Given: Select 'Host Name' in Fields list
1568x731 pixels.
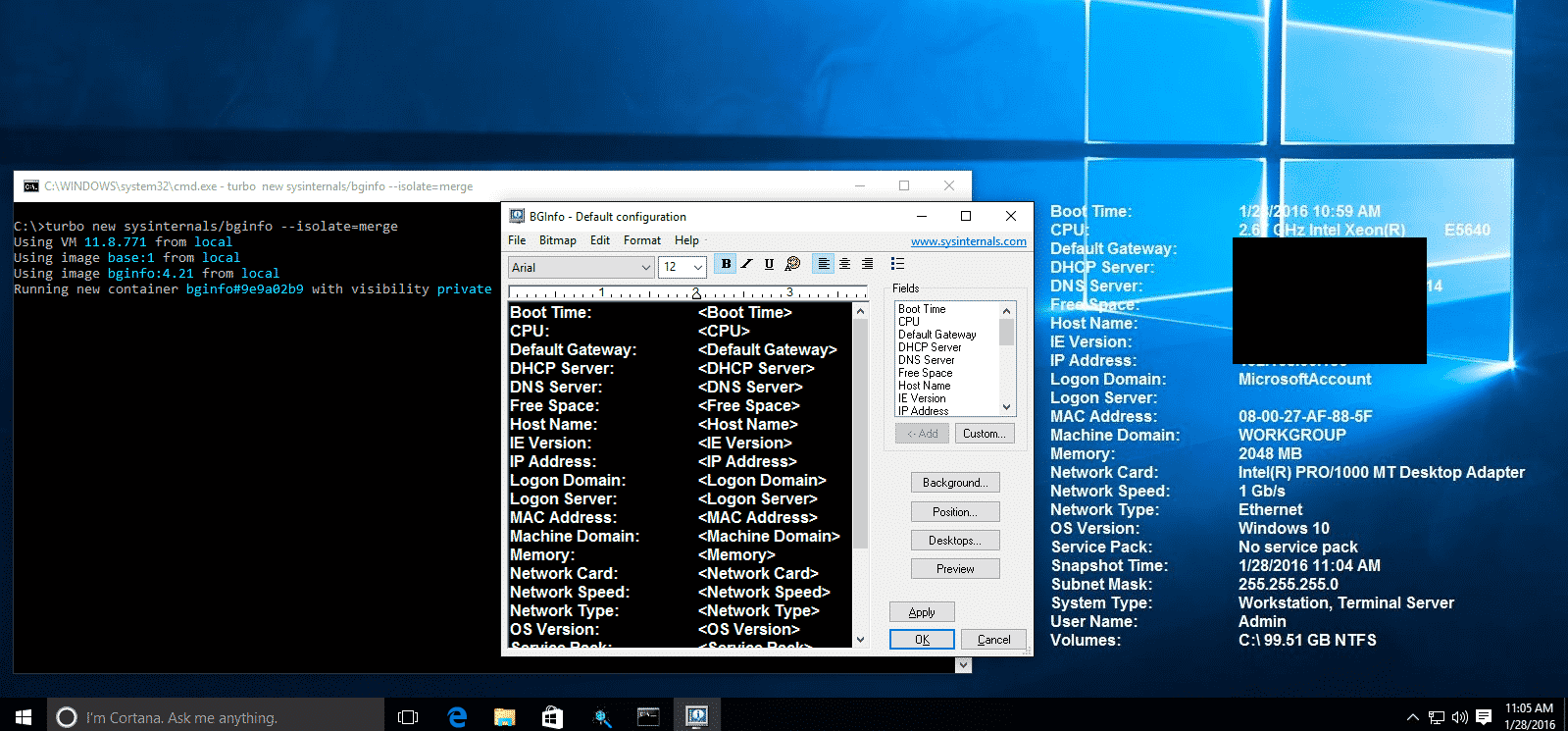Looking at the screenshot, I should pyautogui.click(x=924, y=386).
